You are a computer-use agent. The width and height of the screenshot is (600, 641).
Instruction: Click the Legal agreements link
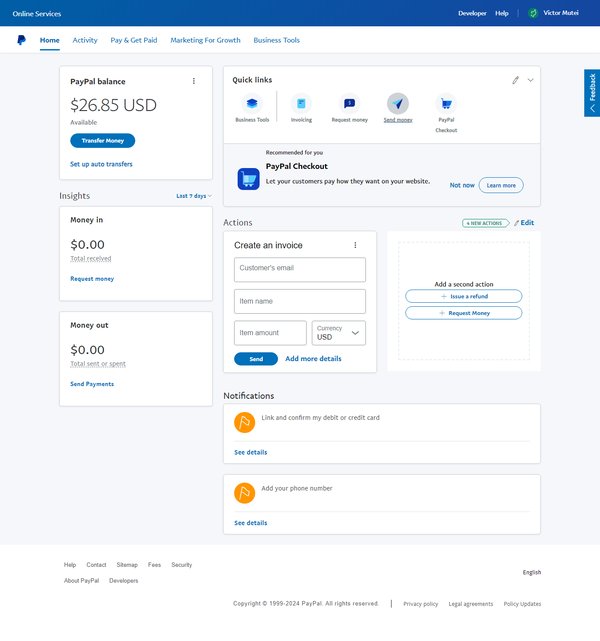point(471,604)
